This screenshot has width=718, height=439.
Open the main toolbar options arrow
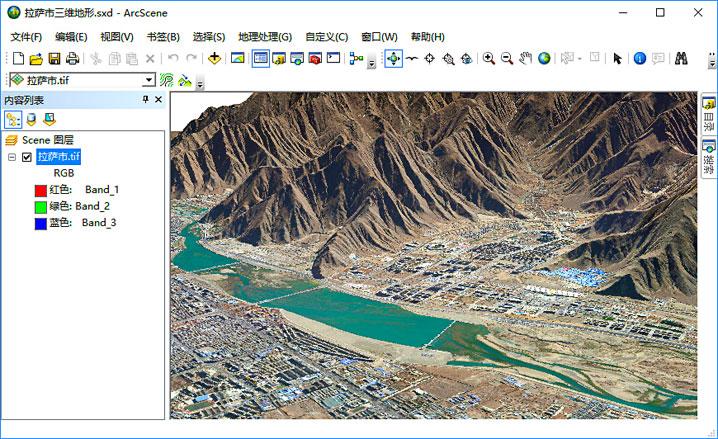tap(372, 63)
